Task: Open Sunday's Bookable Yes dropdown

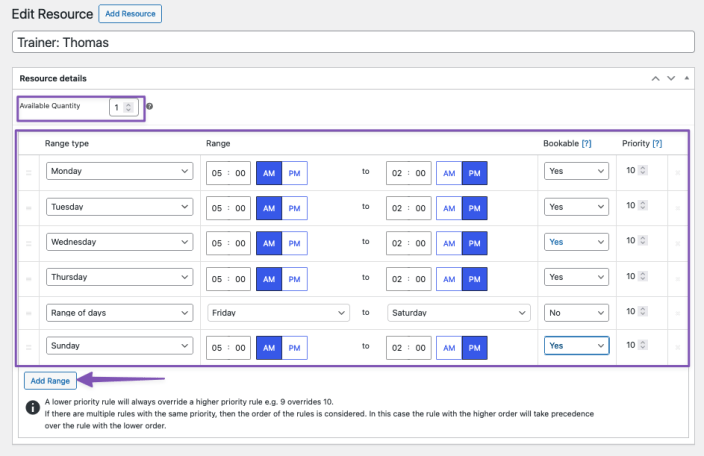Action: [576, 346]
